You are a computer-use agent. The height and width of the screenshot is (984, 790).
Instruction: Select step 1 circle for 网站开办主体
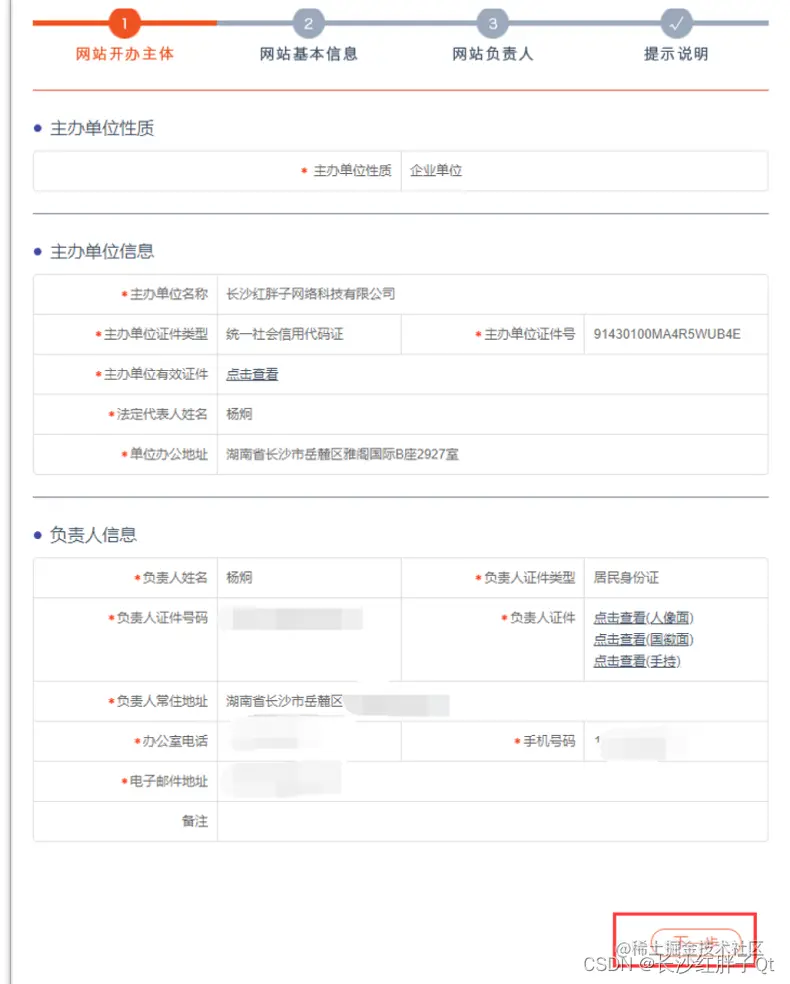pyautogui.click(x=124, y=23)
